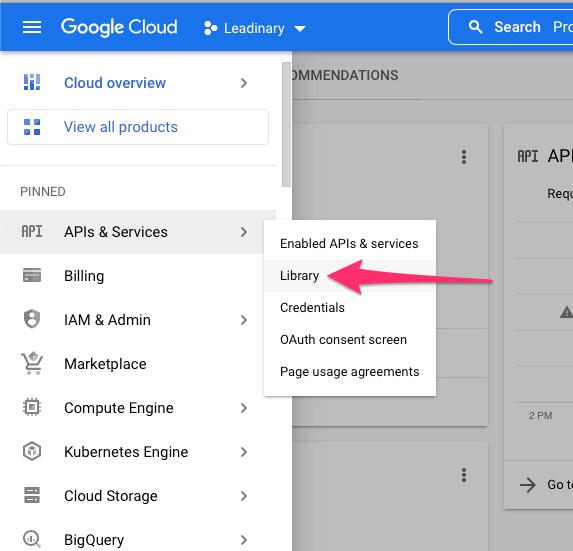Screen dimensions: 573x551
Task: Expand the Cloud overview chevron
Action: pyautogui.click(x=244, y=83)
